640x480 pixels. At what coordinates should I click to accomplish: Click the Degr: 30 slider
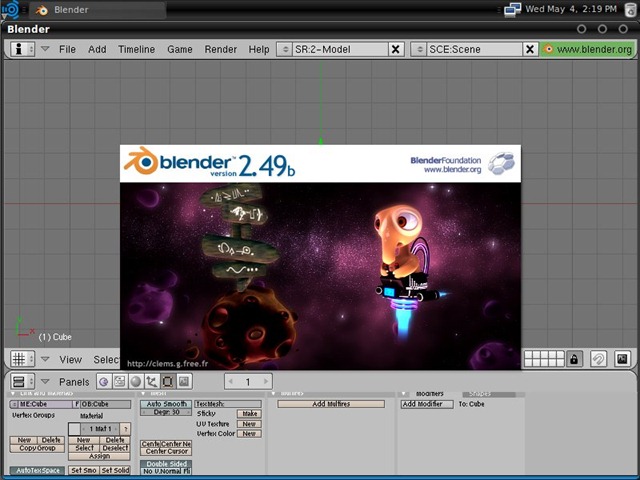[x=166, y=412]
